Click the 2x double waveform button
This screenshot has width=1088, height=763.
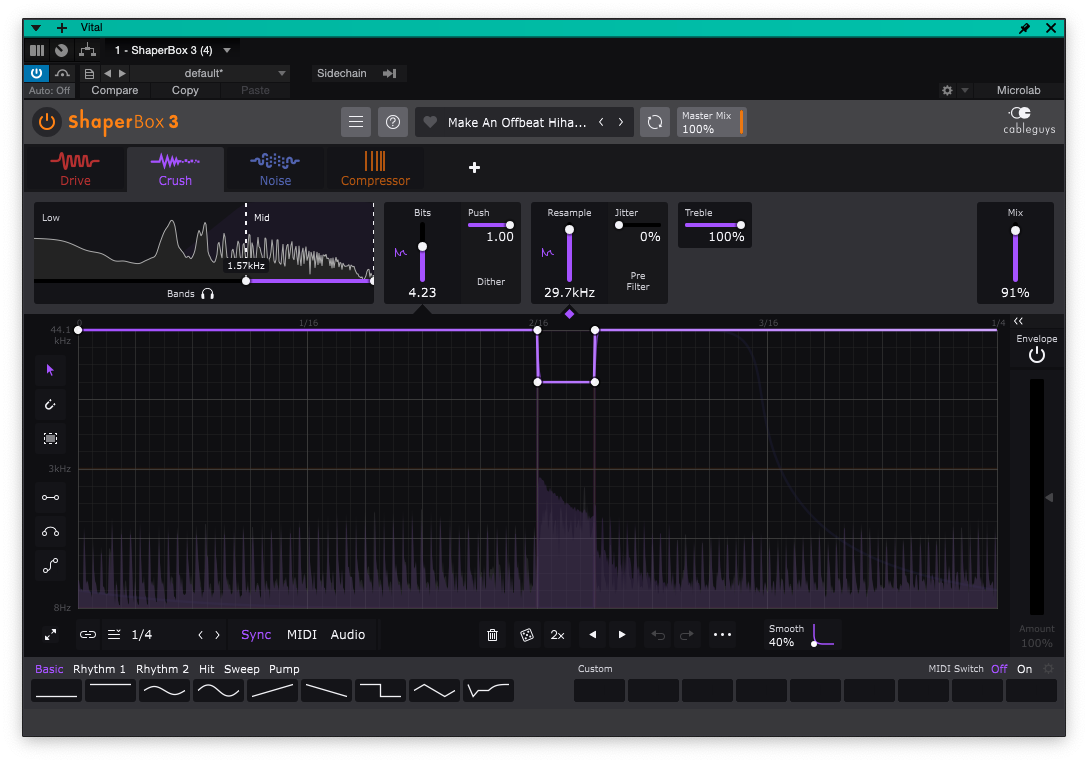[557, 635]
